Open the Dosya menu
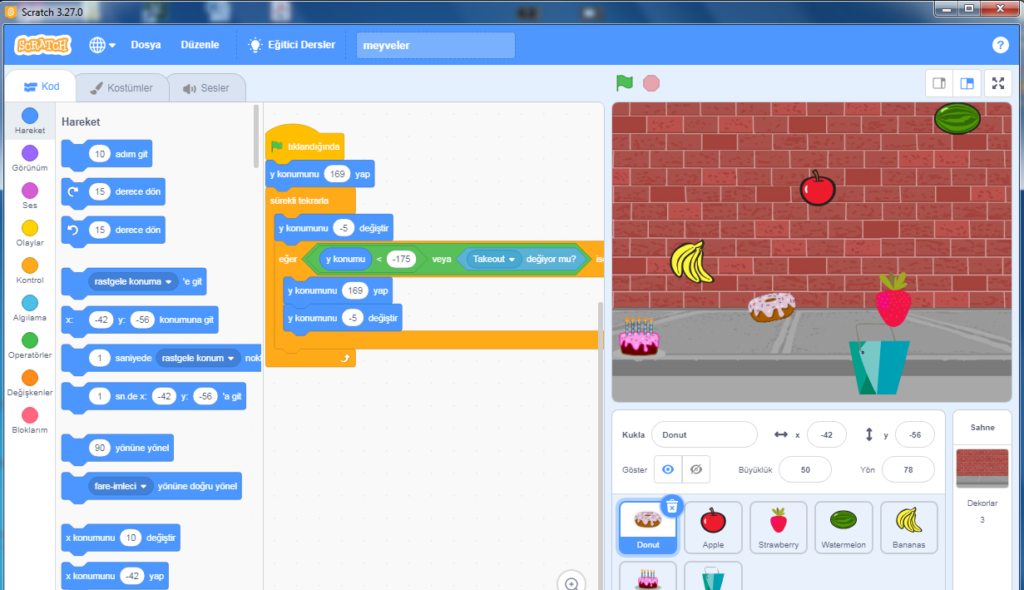Viewport: 1024px width, 590px height. tap(146, 45)
